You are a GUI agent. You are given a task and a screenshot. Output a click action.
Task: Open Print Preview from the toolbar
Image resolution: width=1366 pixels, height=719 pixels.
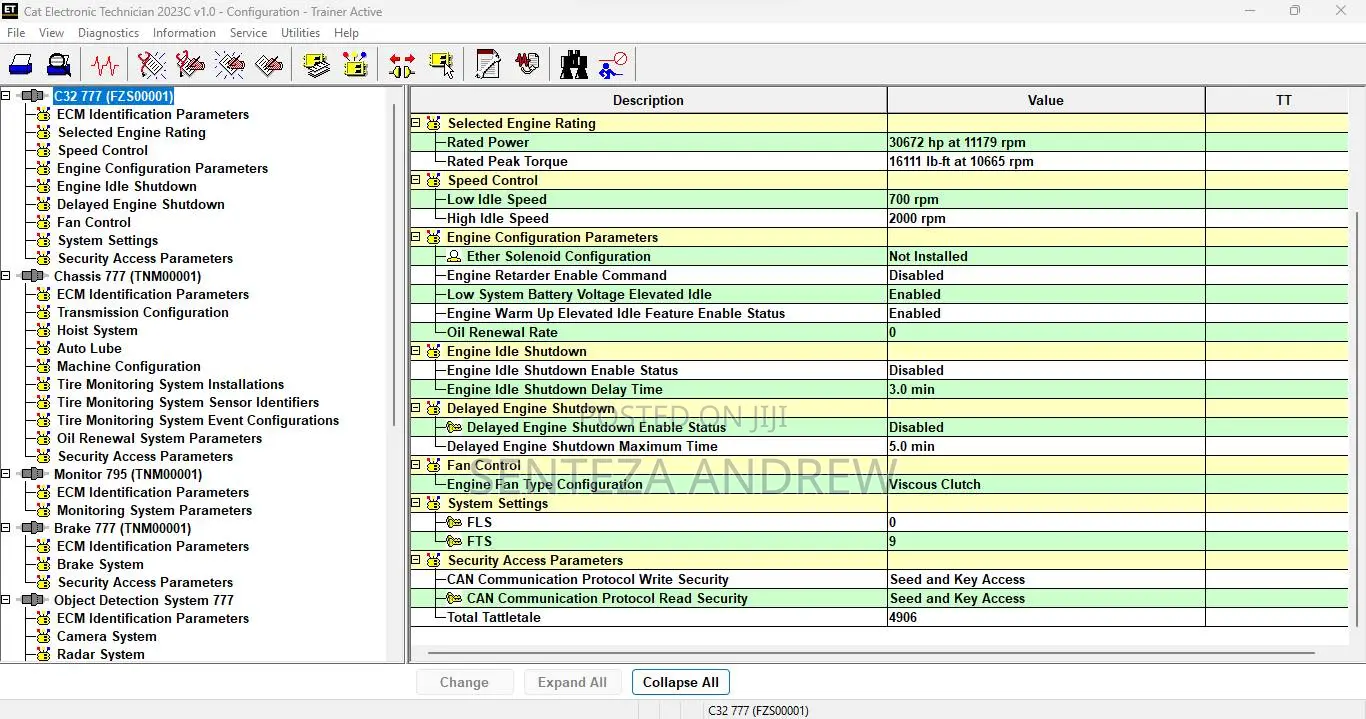tap(59, 65)
